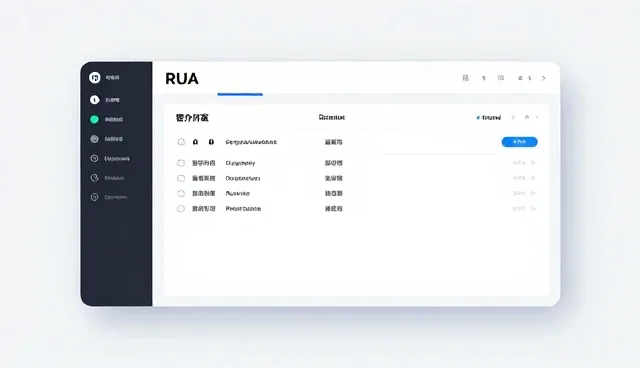The image size is (640, 368).
Task: Click the blue-dot status label in the panel header
Action: pyautogui.click(x=489, y=117)
